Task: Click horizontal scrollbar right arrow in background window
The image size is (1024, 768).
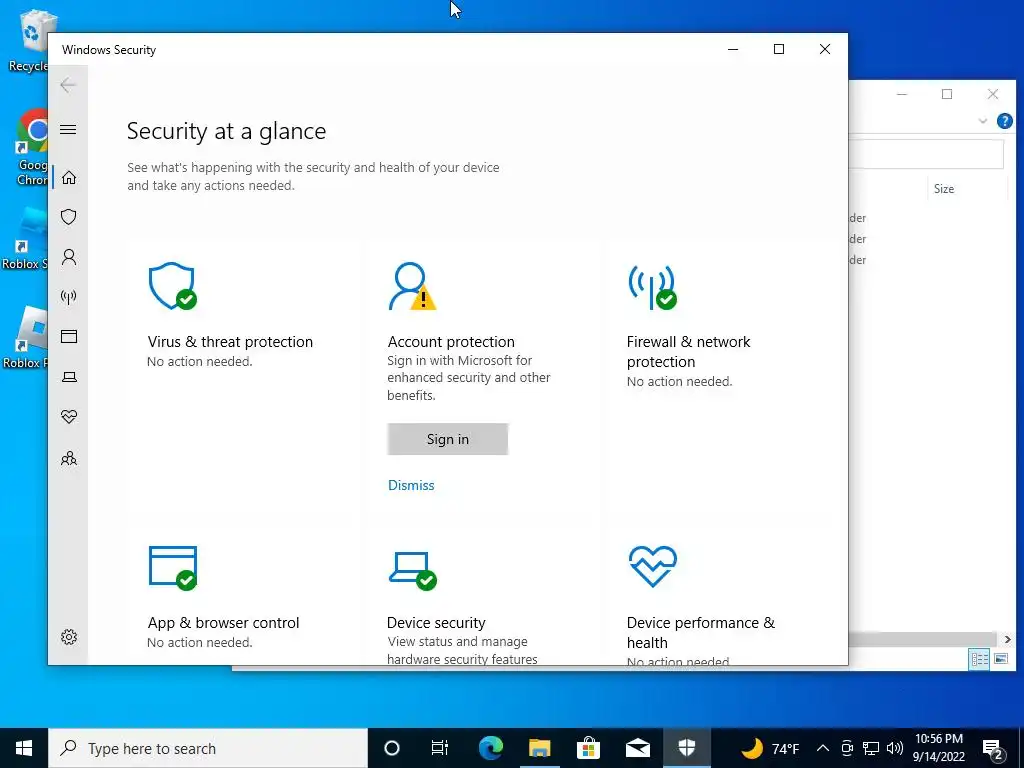Action: 1008,639
